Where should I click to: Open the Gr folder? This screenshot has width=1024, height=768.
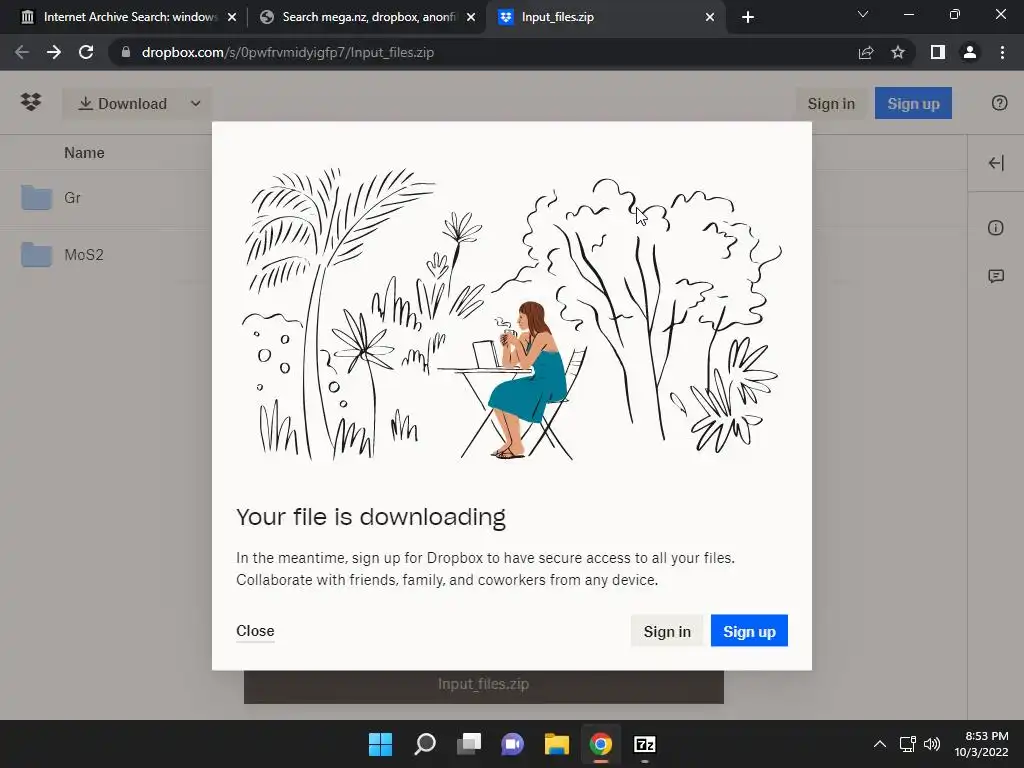pyautogui.click(x=72, y=198)
